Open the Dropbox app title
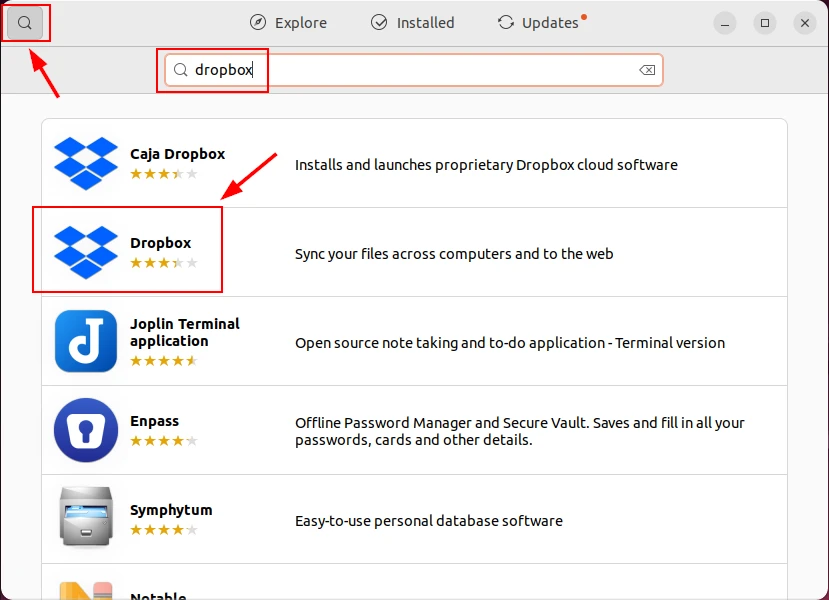The height and width of the screenshot is (600, 829). (161, 243)
